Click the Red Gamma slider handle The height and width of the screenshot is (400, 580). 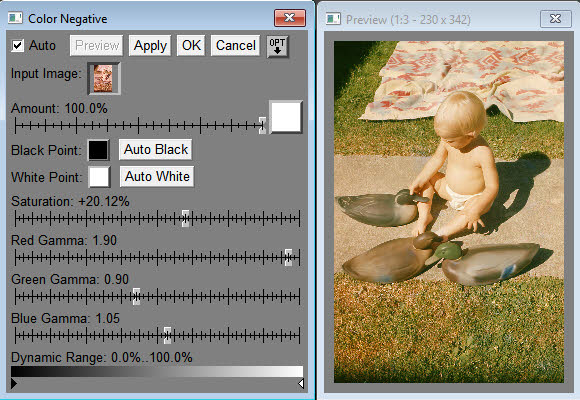point(288,257)
